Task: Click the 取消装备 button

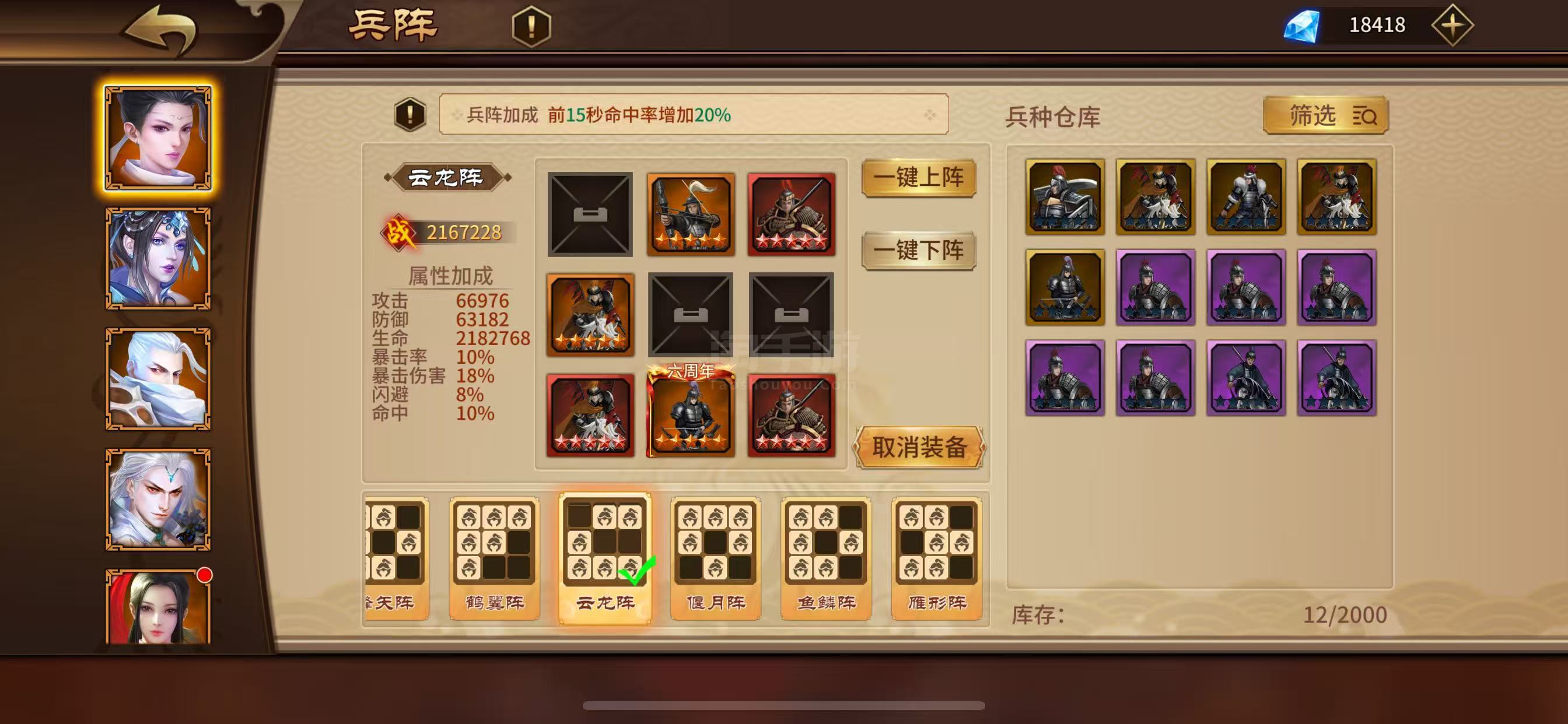Action: pyautogui.click(x=920, y=447)
